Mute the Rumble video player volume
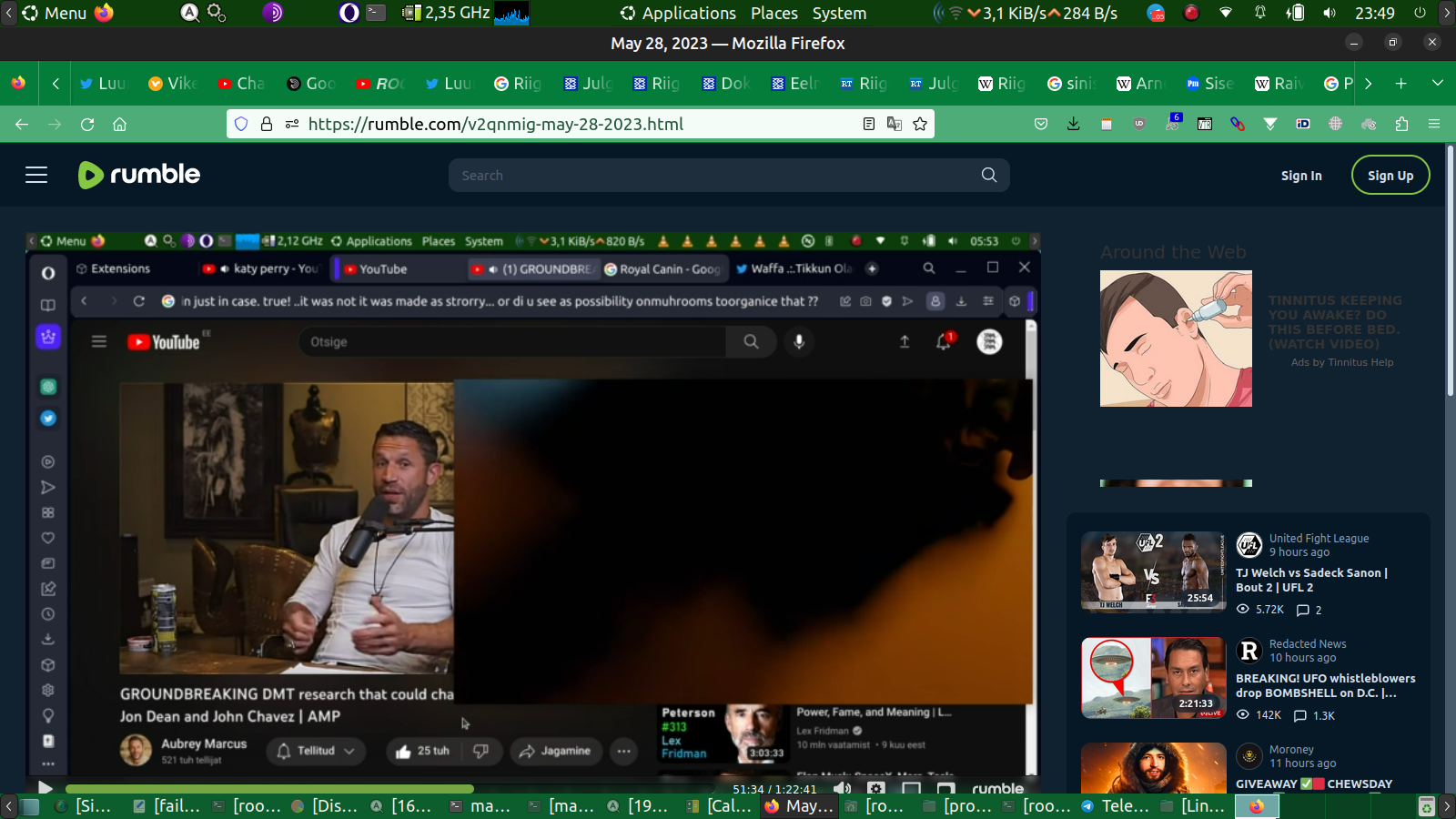The height and width of the screenshot is (819, 1456). click(843, 789)
